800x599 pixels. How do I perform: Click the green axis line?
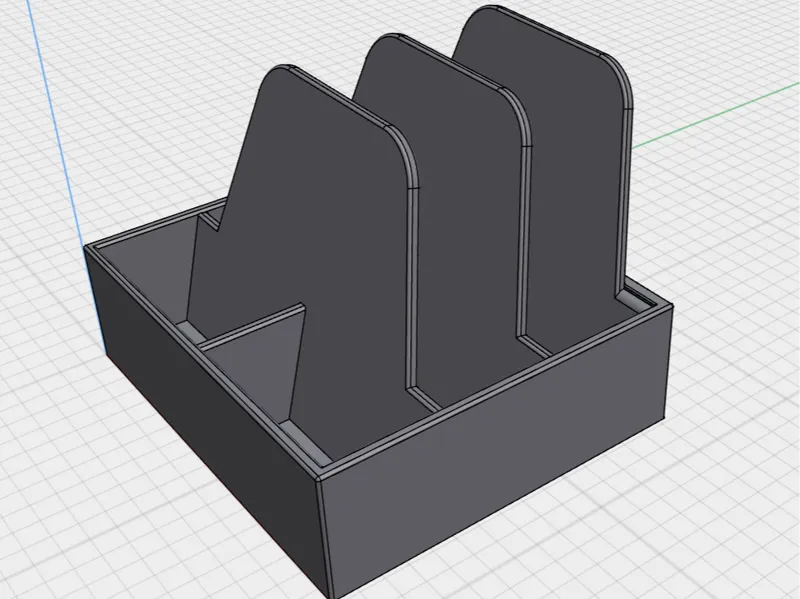pyautogui.click(x=714, y=116)
